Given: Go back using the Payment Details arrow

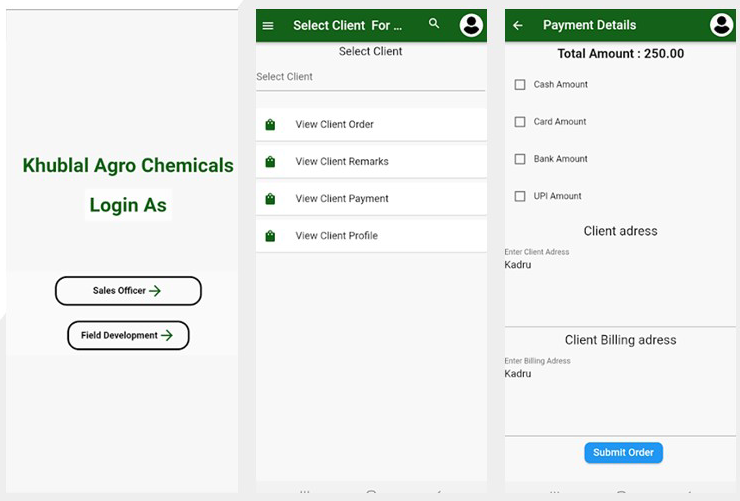Looking at the screenshot, I should [518, 25].
